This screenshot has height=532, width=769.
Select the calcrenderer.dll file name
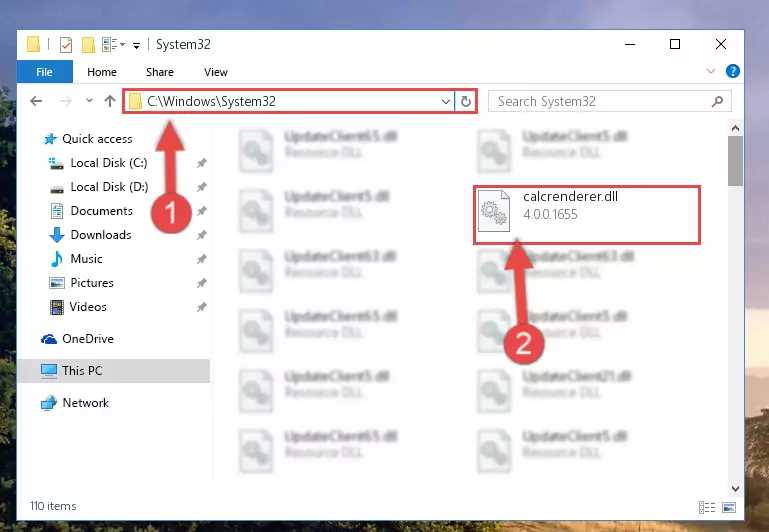click(x=570, y=197)
